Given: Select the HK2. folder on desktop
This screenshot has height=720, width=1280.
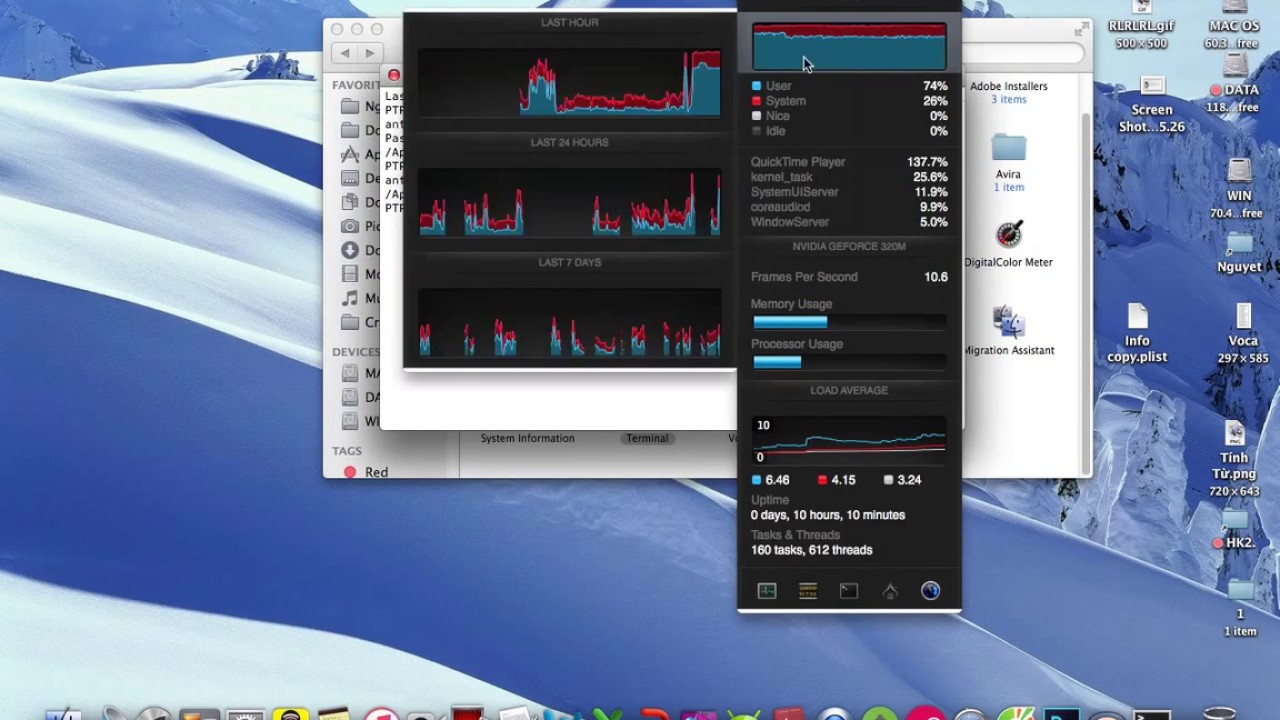Looking at the screenshot, I should pos(1236,530).
